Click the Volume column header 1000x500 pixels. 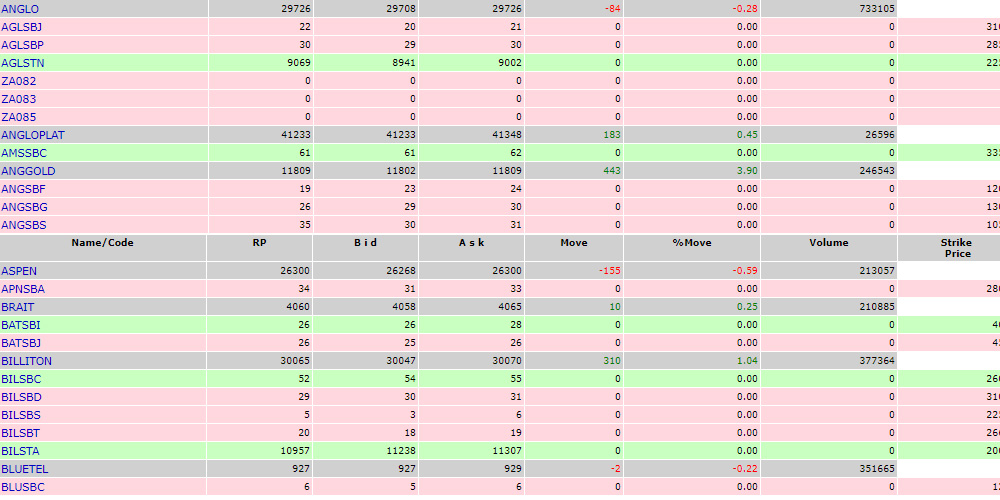point(828,243)
